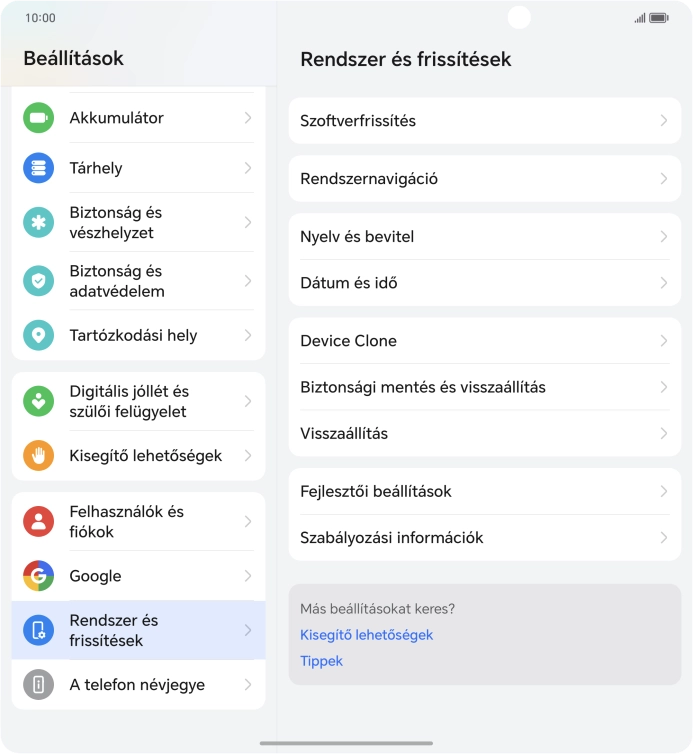
Task: Expand Szoftverfrissítés using its chevron arrow
Action: pyautogui.click(x=663, y=121)
